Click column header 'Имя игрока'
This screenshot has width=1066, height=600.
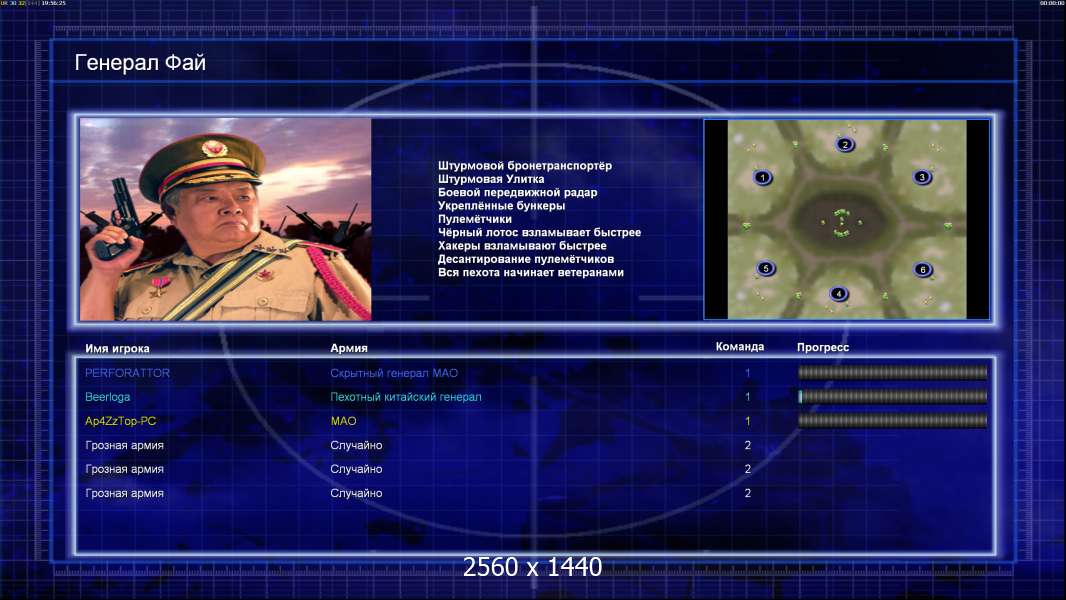click(x=117, y=348)
